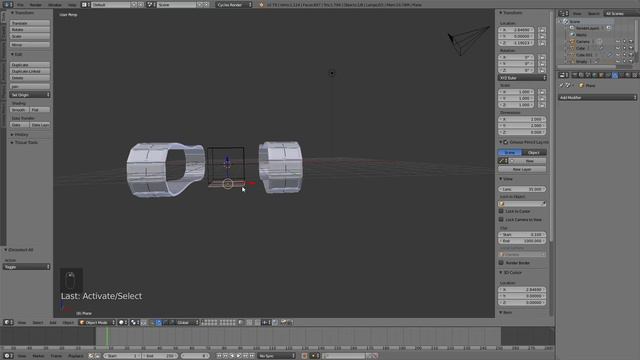
Task: Open the File menu
Action: (x=20, y=5)
